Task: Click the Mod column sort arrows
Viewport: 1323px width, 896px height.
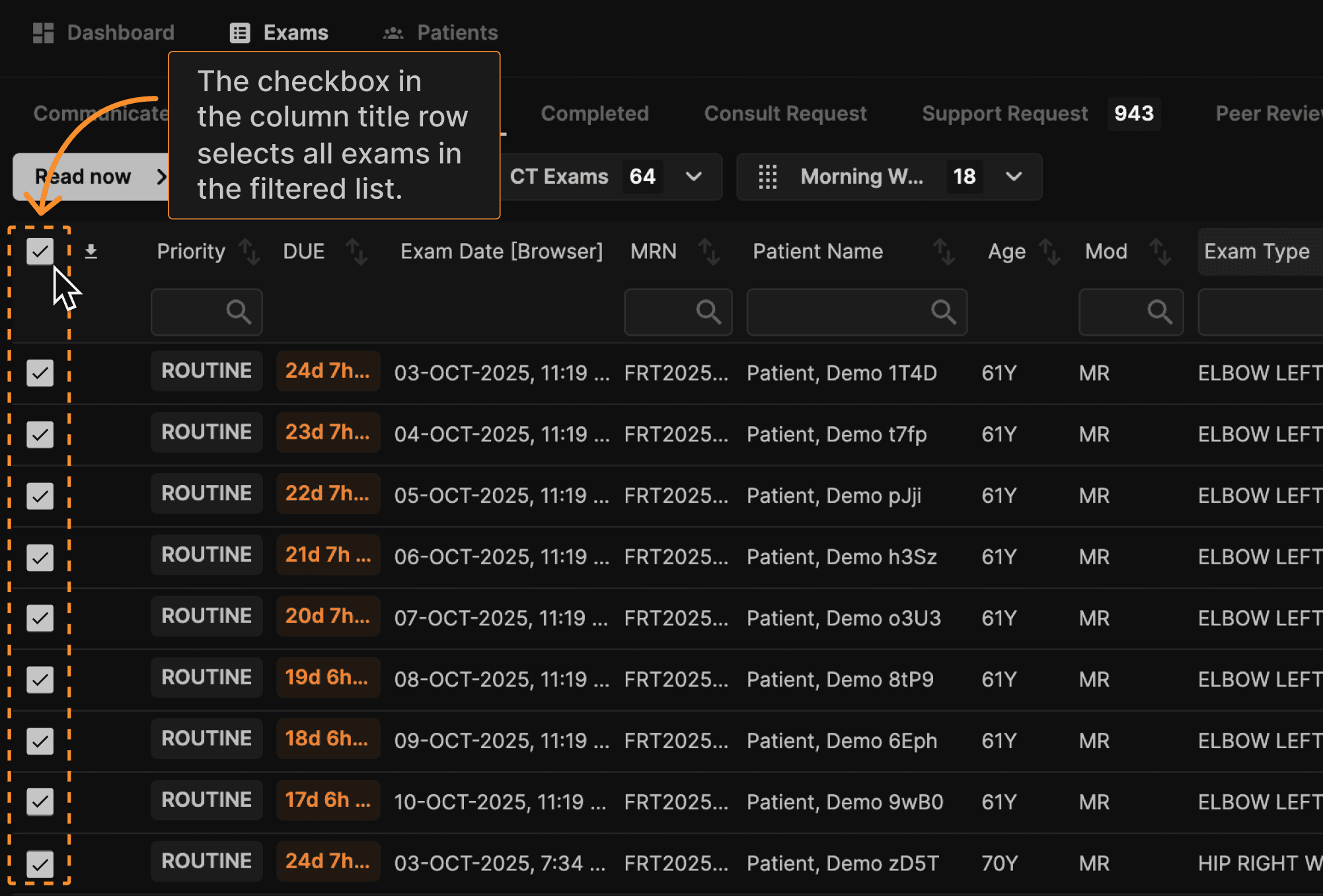Action: pyautogui.click(x=1160, y=252)
